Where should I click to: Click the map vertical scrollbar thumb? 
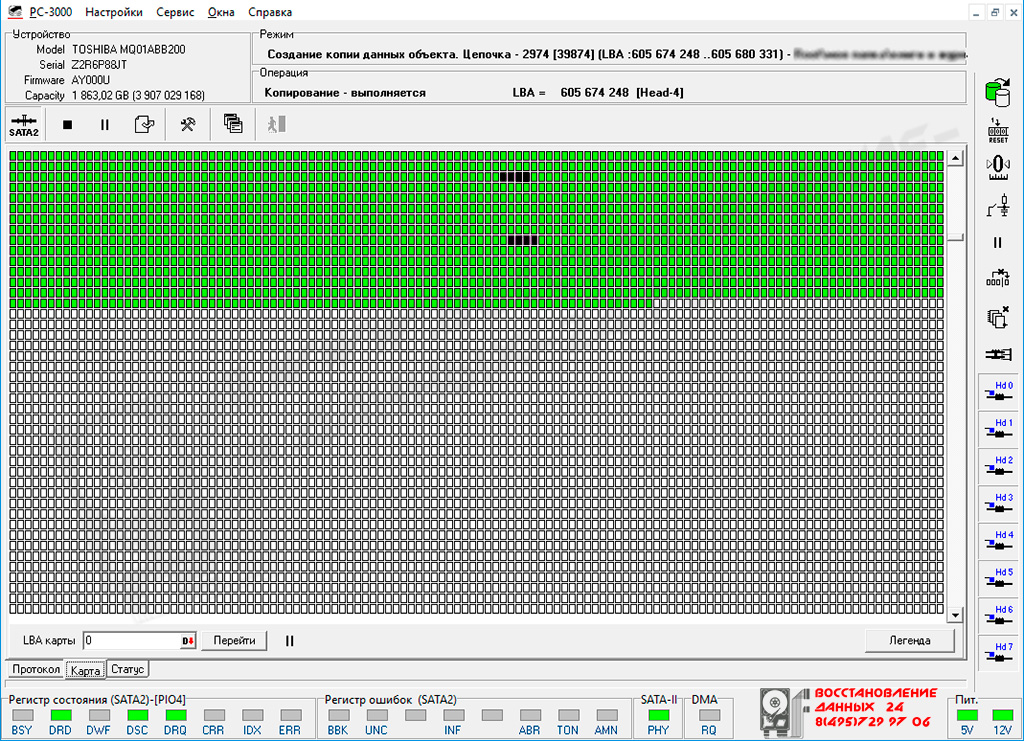tap(955, 237)
